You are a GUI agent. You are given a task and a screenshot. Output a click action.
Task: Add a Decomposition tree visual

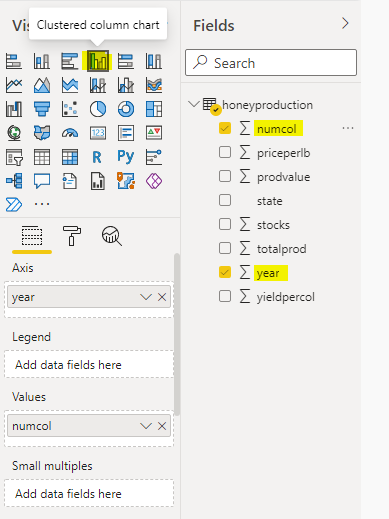click(14, 181)
